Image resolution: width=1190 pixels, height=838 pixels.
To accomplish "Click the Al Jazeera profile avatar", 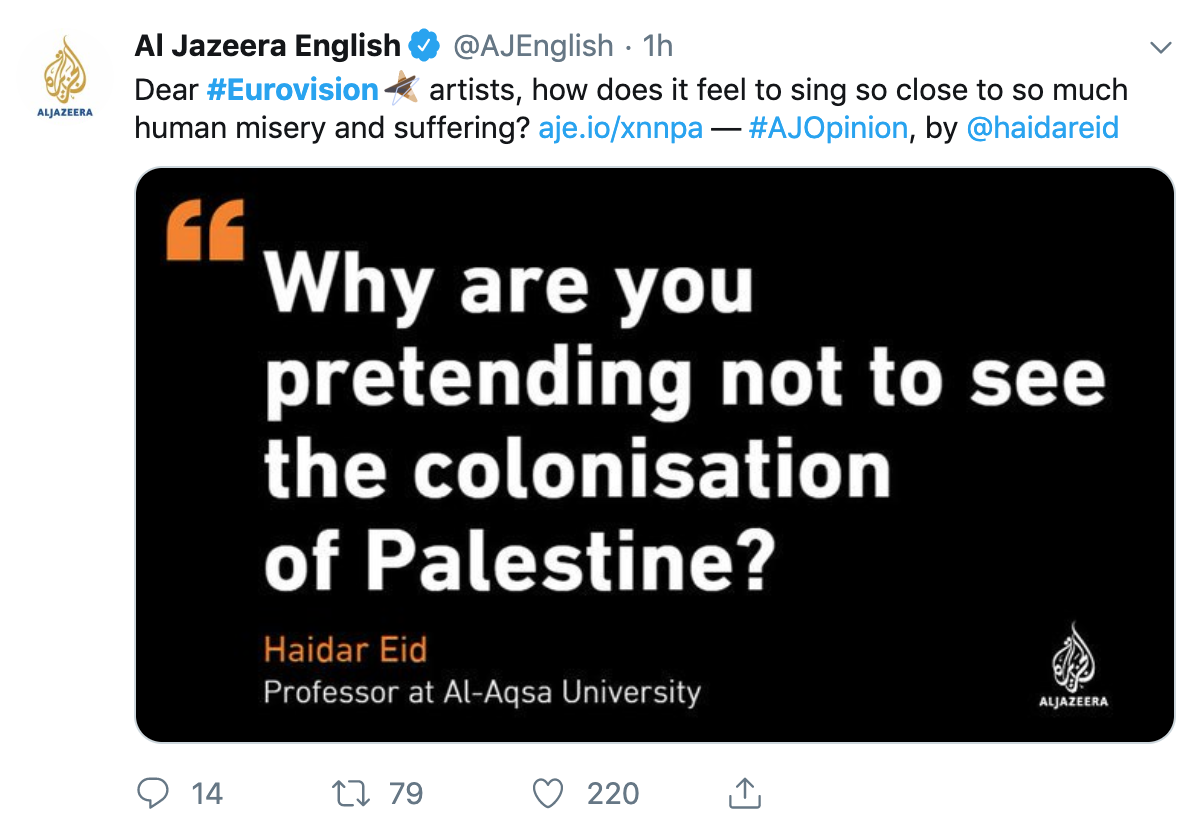I will pos(67,78).
